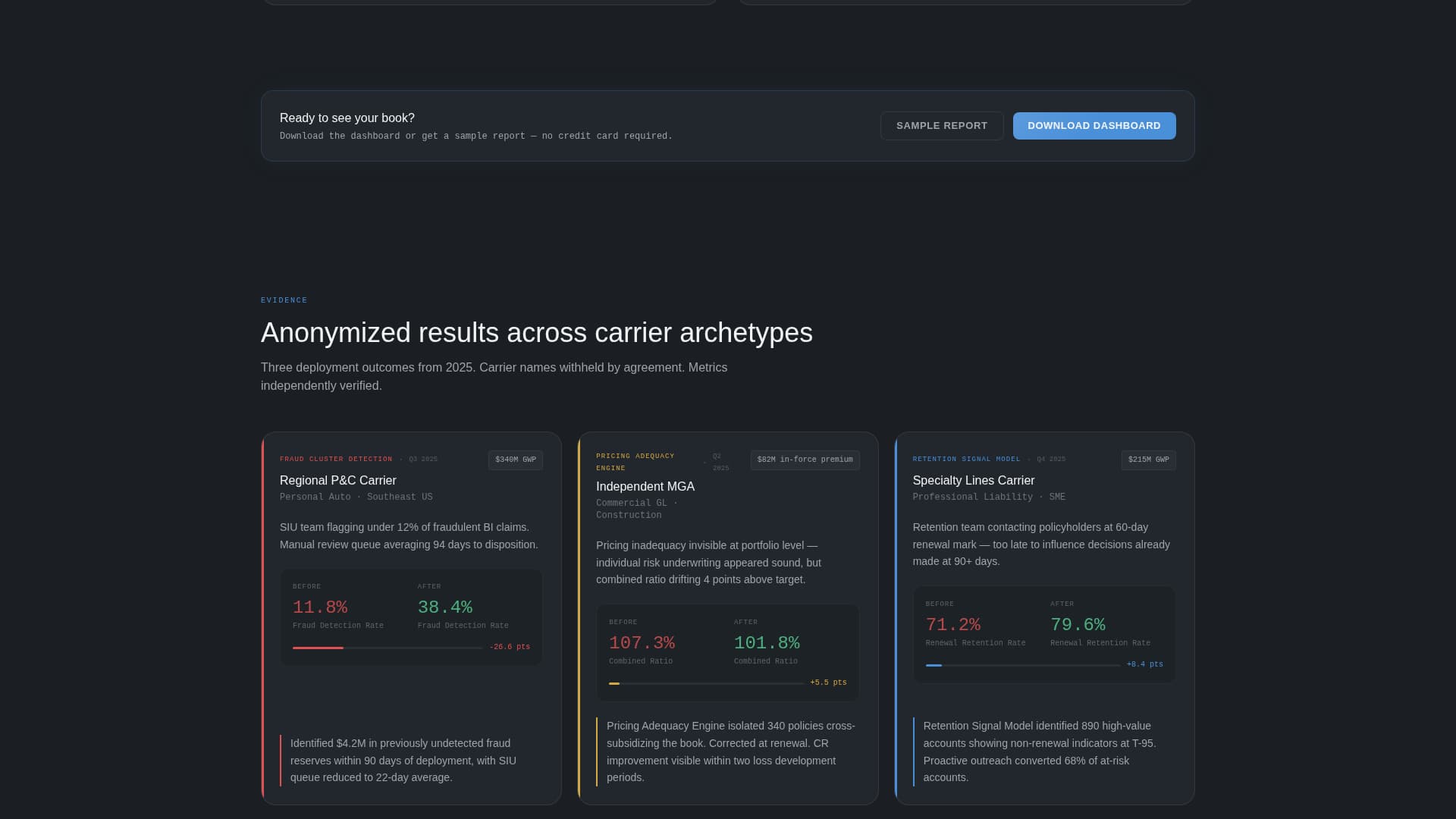This screenshot has height=819, width=1456.
Task: Select the -26.6 pts progress bar
Action: coord(387,648)
